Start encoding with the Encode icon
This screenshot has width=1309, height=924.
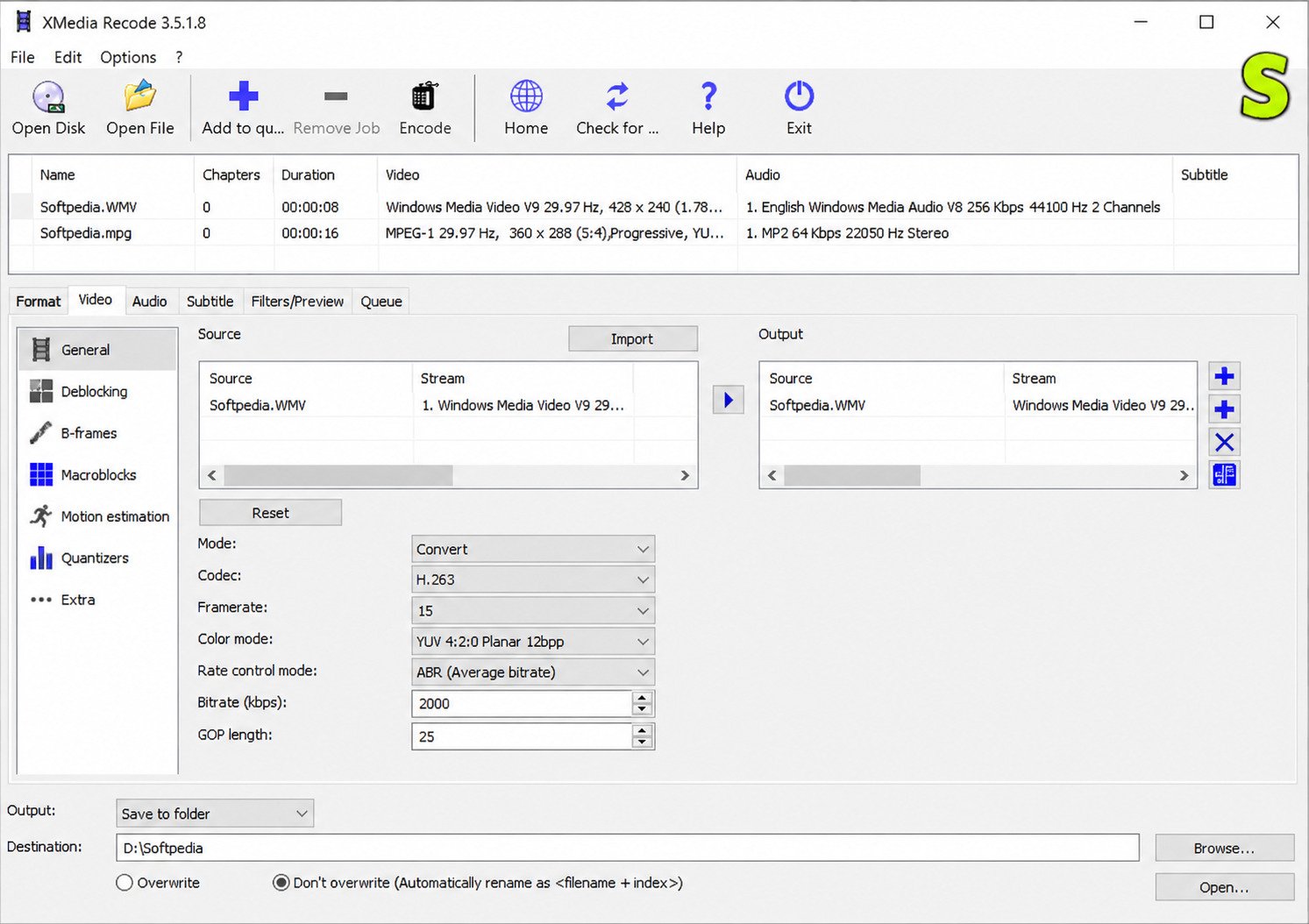coord(424,96)
